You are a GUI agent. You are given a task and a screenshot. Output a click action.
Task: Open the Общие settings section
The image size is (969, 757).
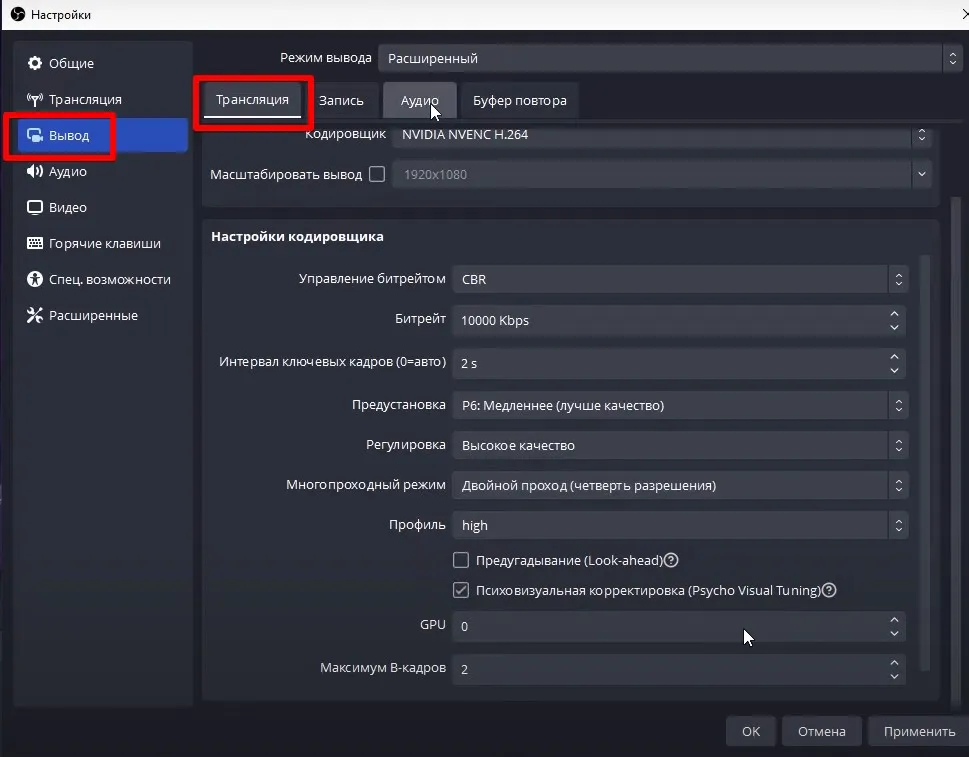pyautogui.click(x=103, y=63)
